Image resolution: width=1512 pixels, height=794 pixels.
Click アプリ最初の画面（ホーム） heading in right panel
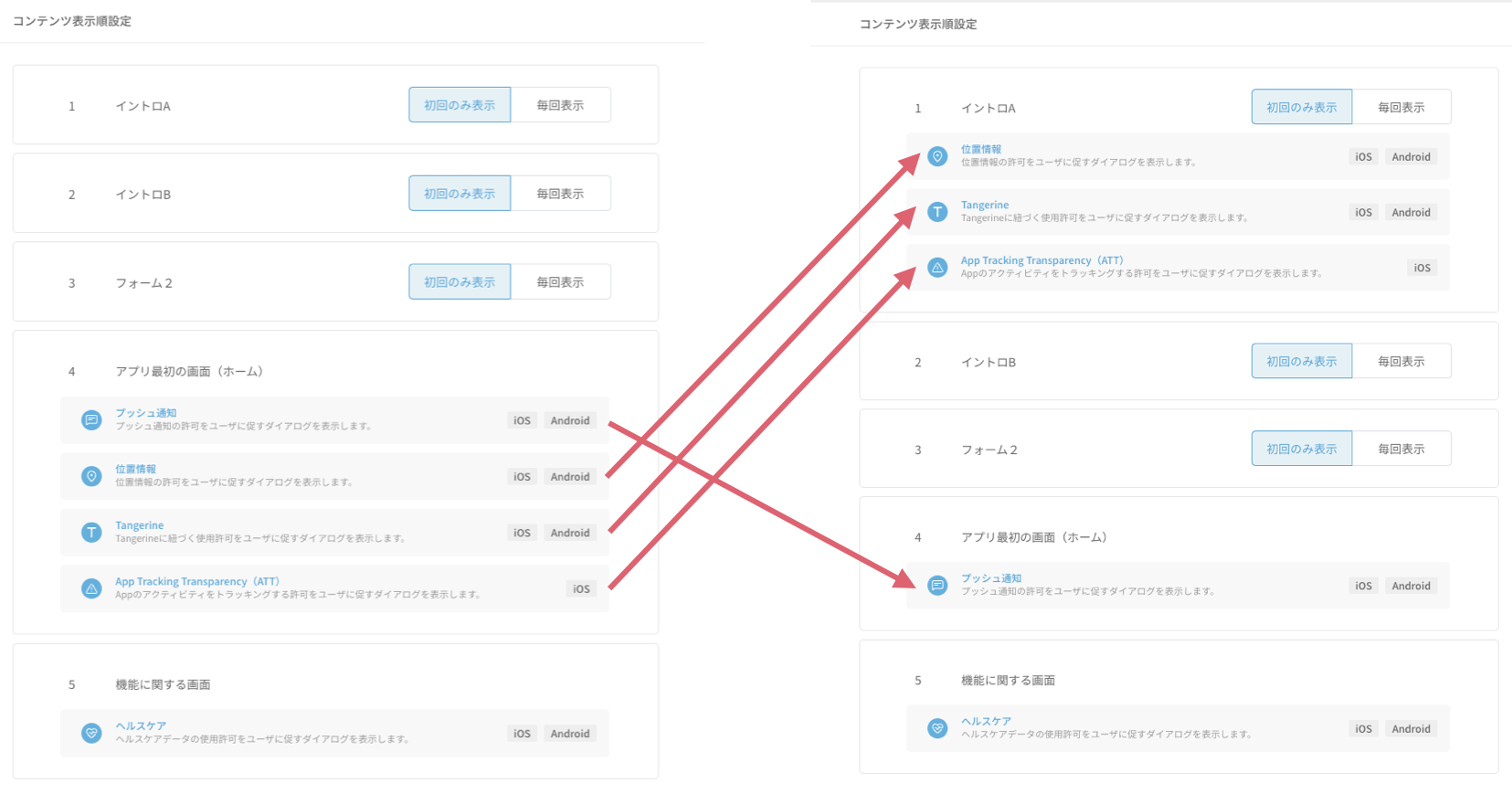[1035, 537]
